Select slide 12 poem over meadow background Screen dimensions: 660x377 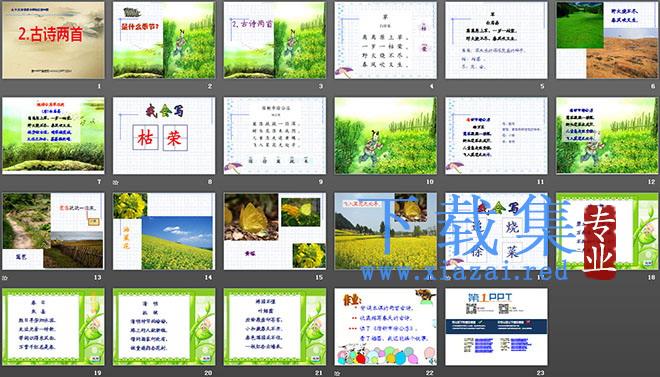607,135
